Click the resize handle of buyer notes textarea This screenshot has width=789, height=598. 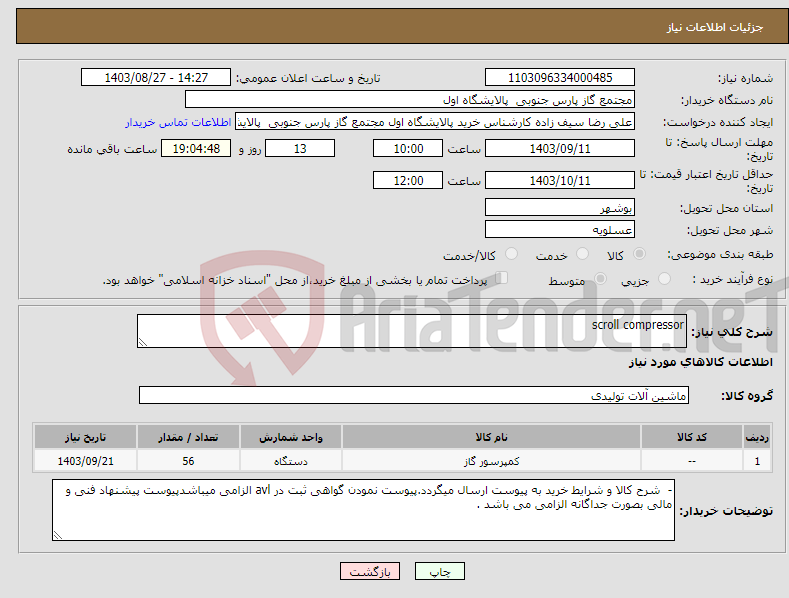(x=58, y=535)
